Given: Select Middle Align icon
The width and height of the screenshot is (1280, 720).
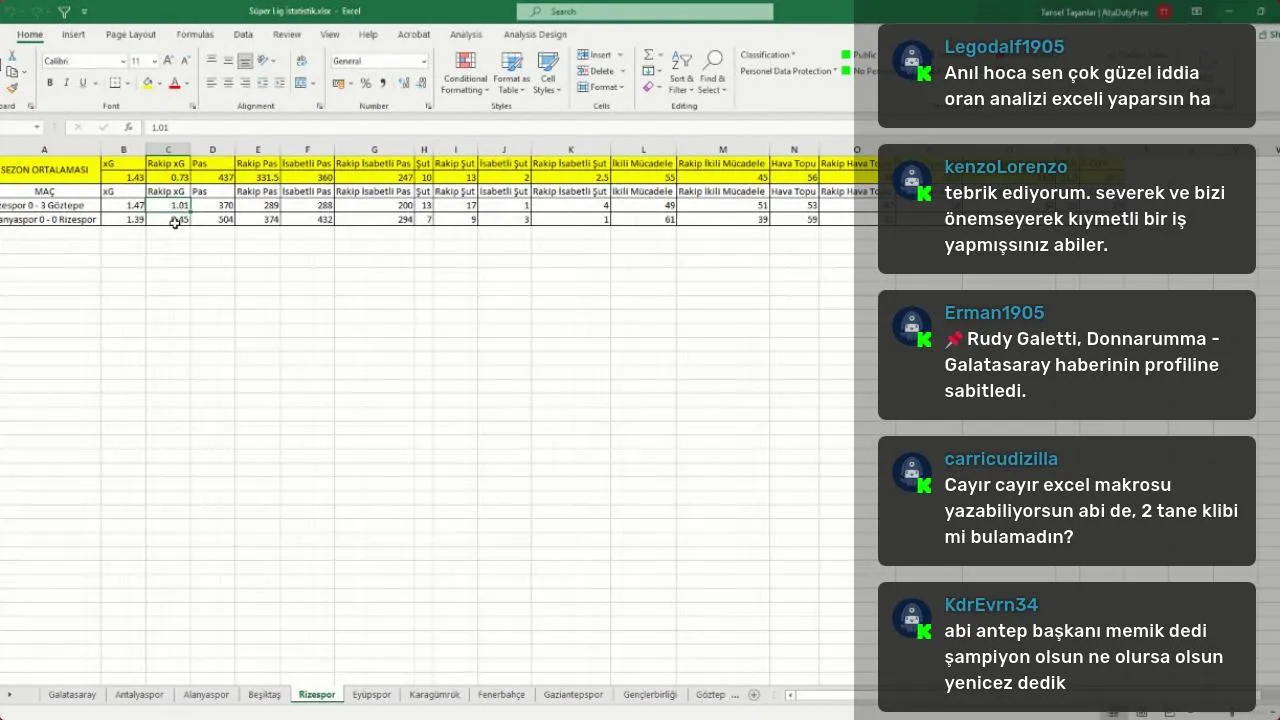Looking at the screenshot, I should click(x=229, y=61).
